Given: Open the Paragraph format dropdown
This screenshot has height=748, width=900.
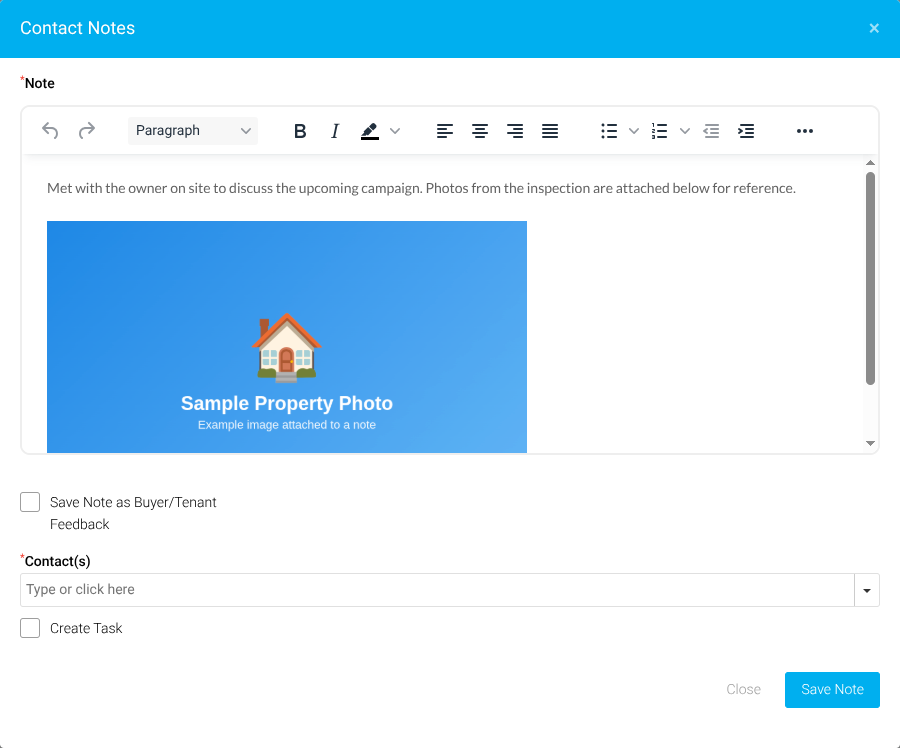Looking at the screenshot, I should point(193,131).
